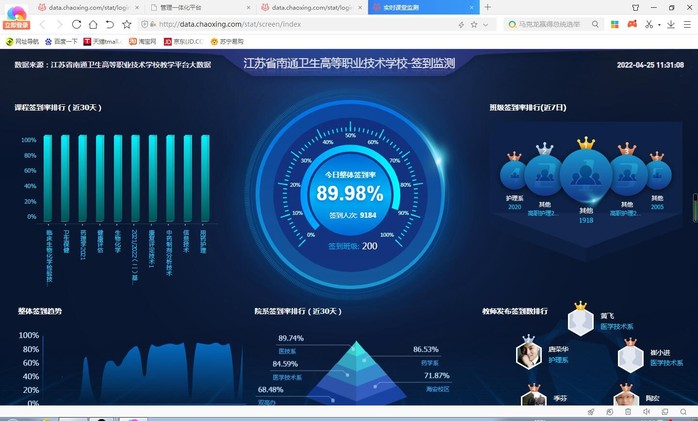Viewport: 698px width, 421px height.
Task: Switch to the 管理一体化平台 tab
Action: (x=199, y=8)
